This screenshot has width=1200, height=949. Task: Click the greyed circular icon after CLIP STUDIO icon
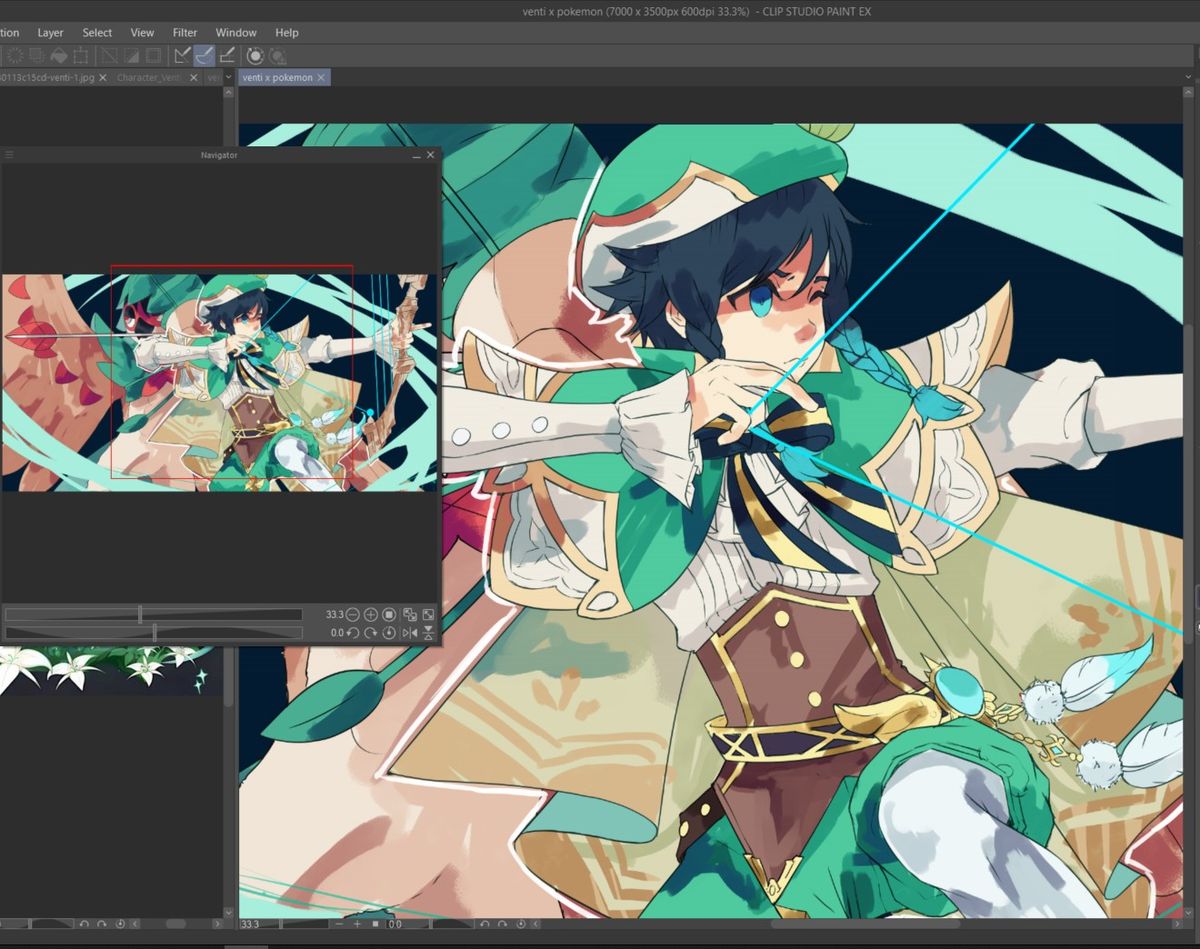pyautogui.click(x=277, y=56)
